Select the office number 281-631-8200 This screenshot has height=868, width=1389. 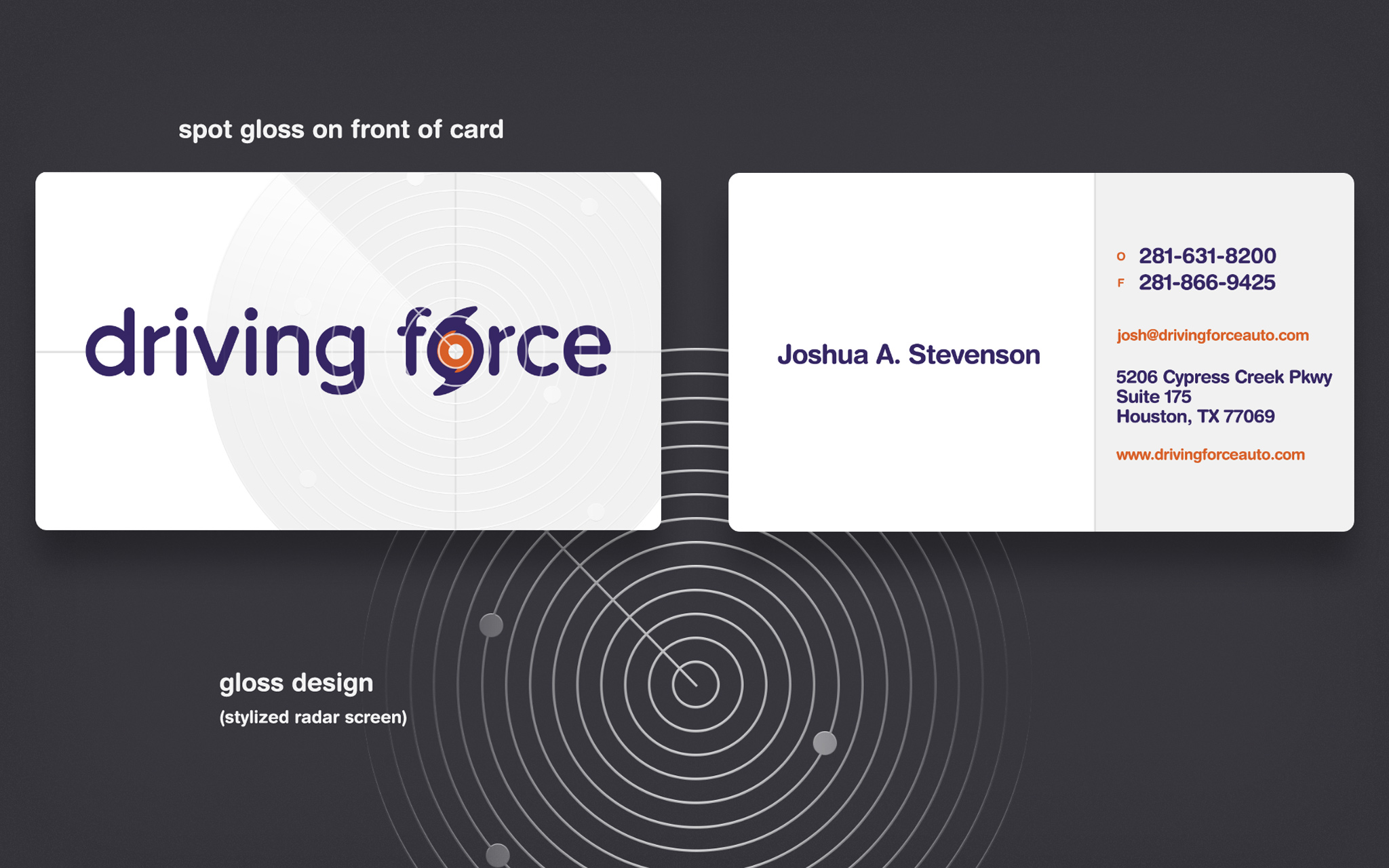[x=1207, y=256]
